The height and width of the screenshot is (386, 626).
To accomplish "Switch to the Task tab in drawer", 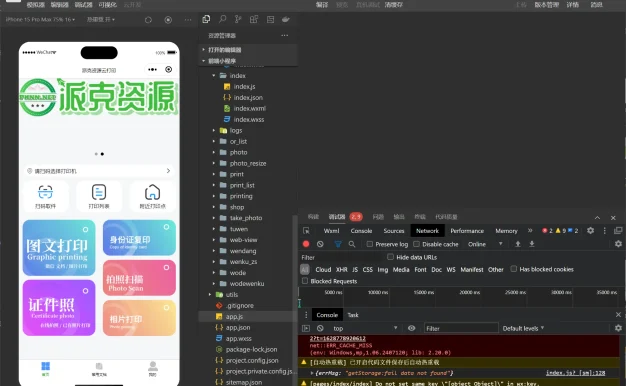I will tap(353, 315).
